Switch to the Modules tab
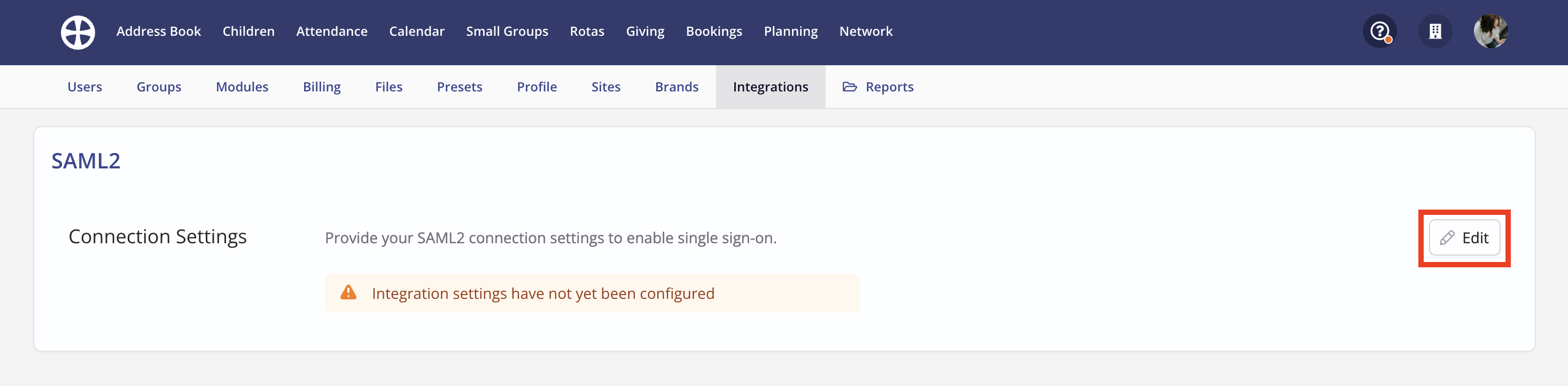This screenshot has height=386, width=1568. pos(242,87)
